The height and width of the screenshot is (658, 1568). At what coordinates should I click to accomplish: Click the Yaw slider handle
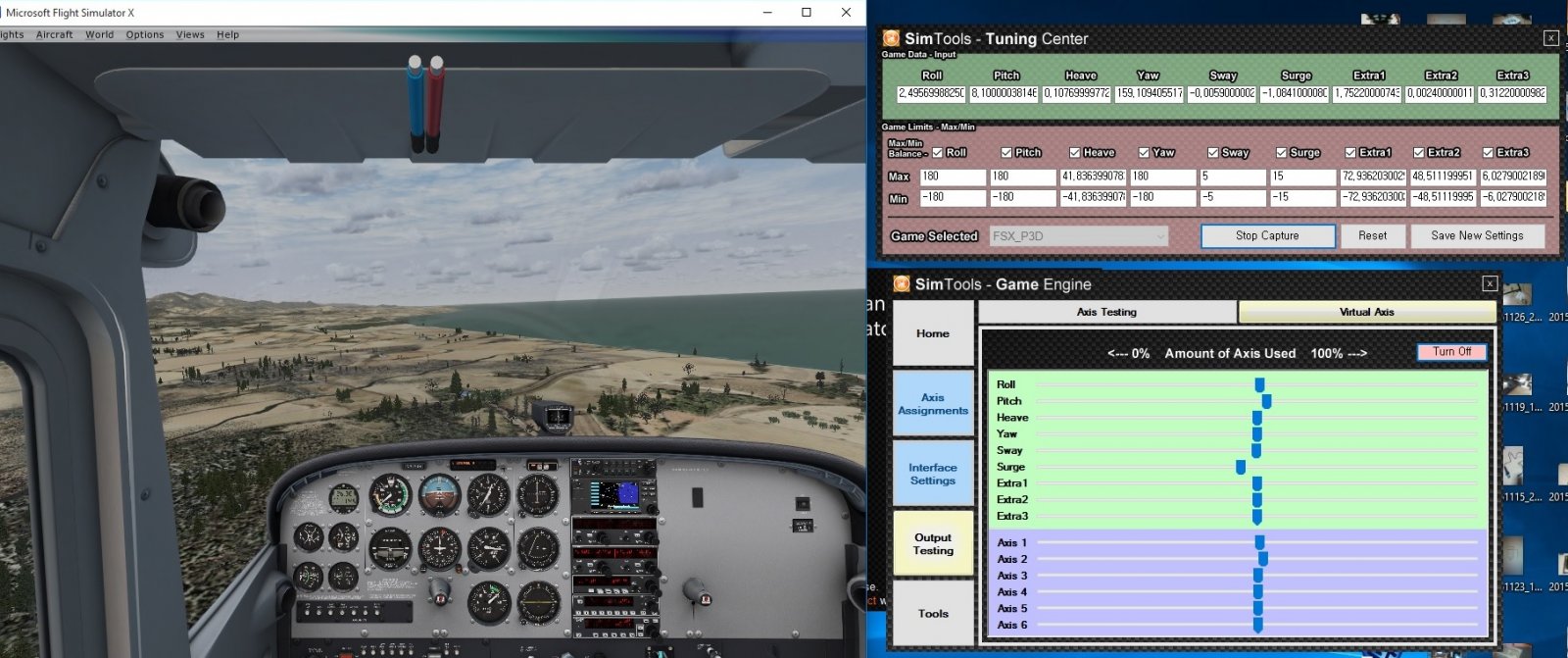tap(1256, 434)
